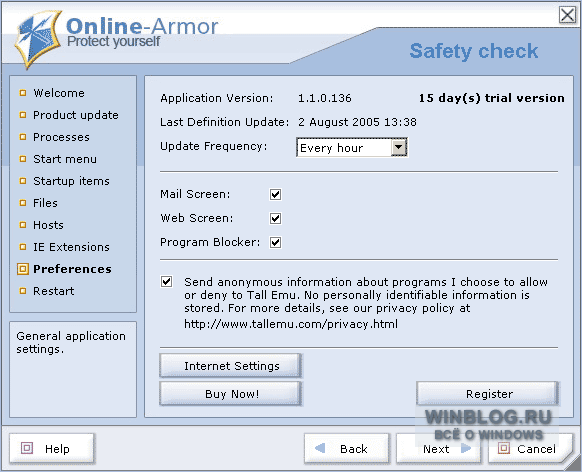The height and width of the screenshot is (472, 582).
Task: Click the bullet icon beside Start menu
Action: (x=23, y=159)
